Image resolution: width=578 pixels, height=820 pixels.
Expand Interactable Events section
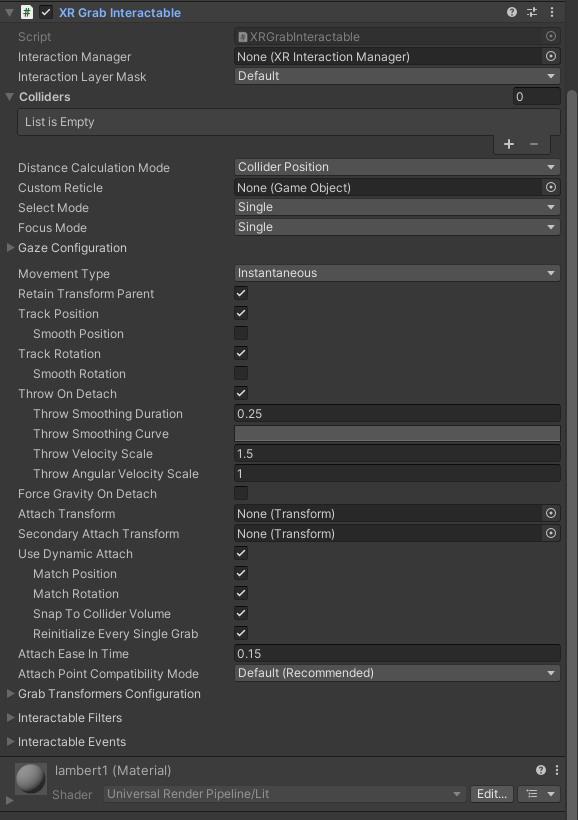[x=10, y=742]
